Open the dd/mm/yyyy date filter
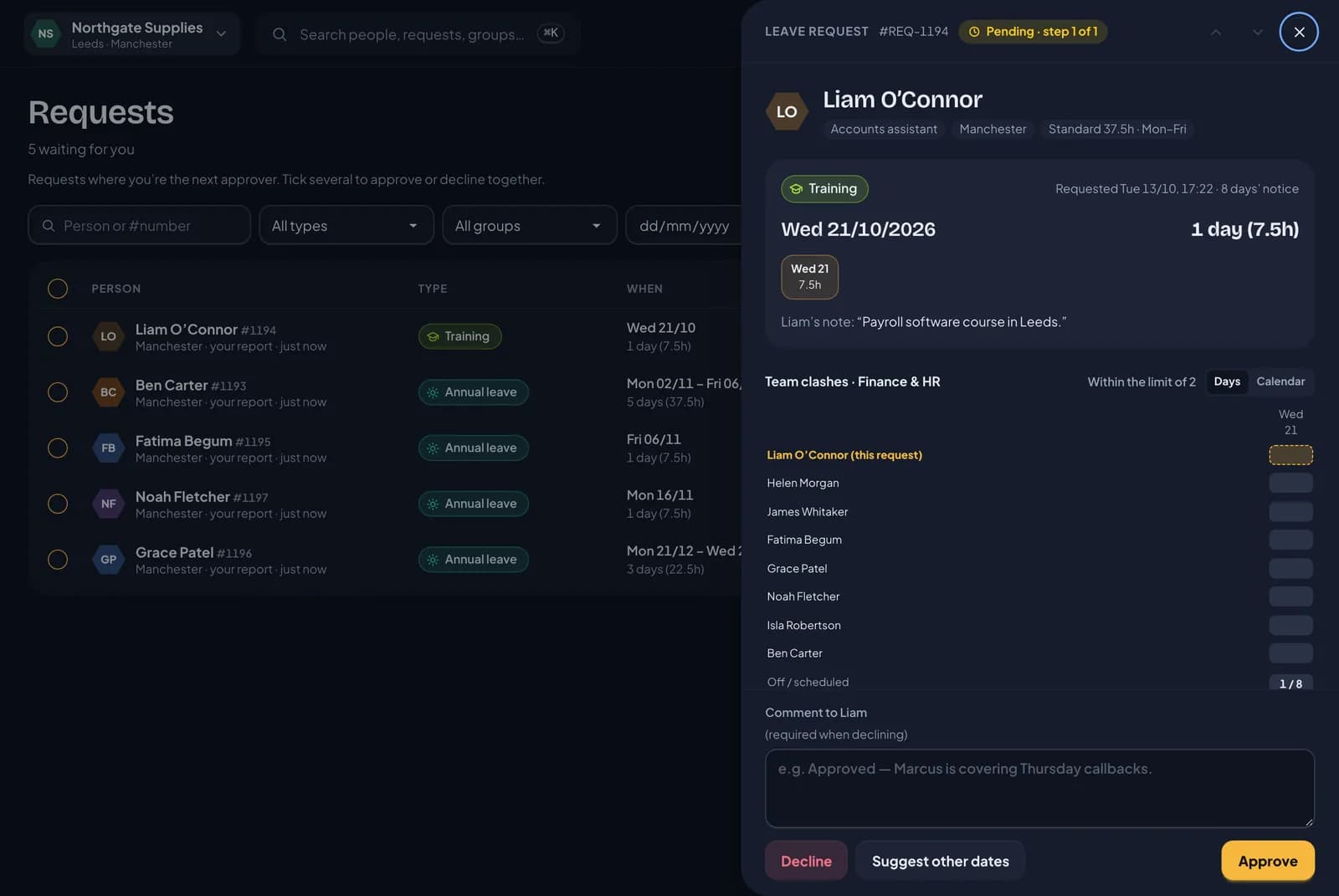This screenshot has width=1339, height=896. point(684,226)
